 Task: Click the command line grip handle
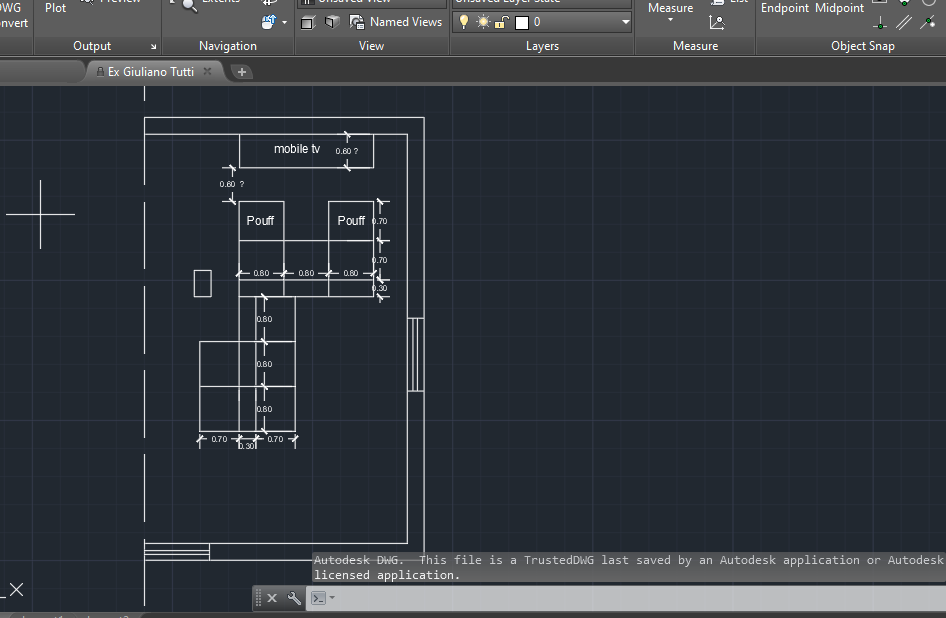click(x=258, y=598)
